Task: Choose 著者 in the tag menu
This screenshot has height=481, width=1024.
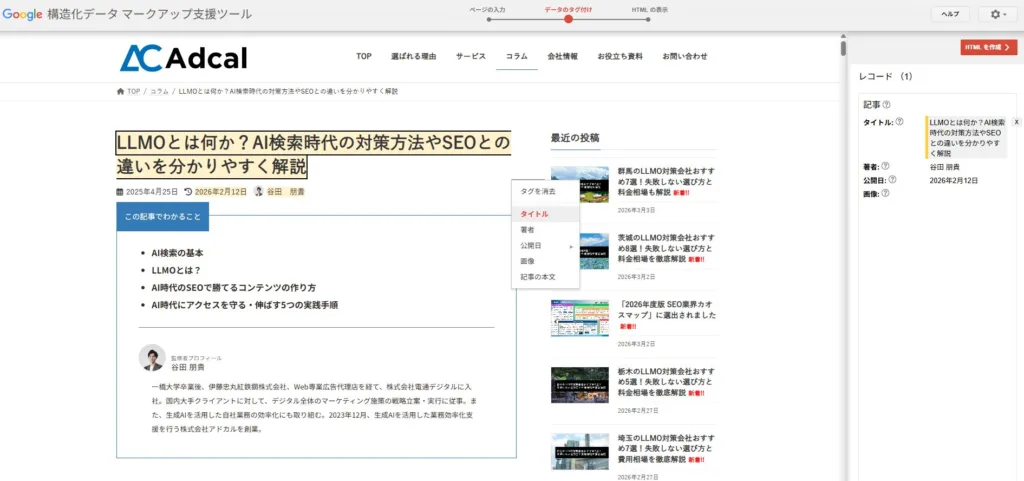Action: pos(528,230)
